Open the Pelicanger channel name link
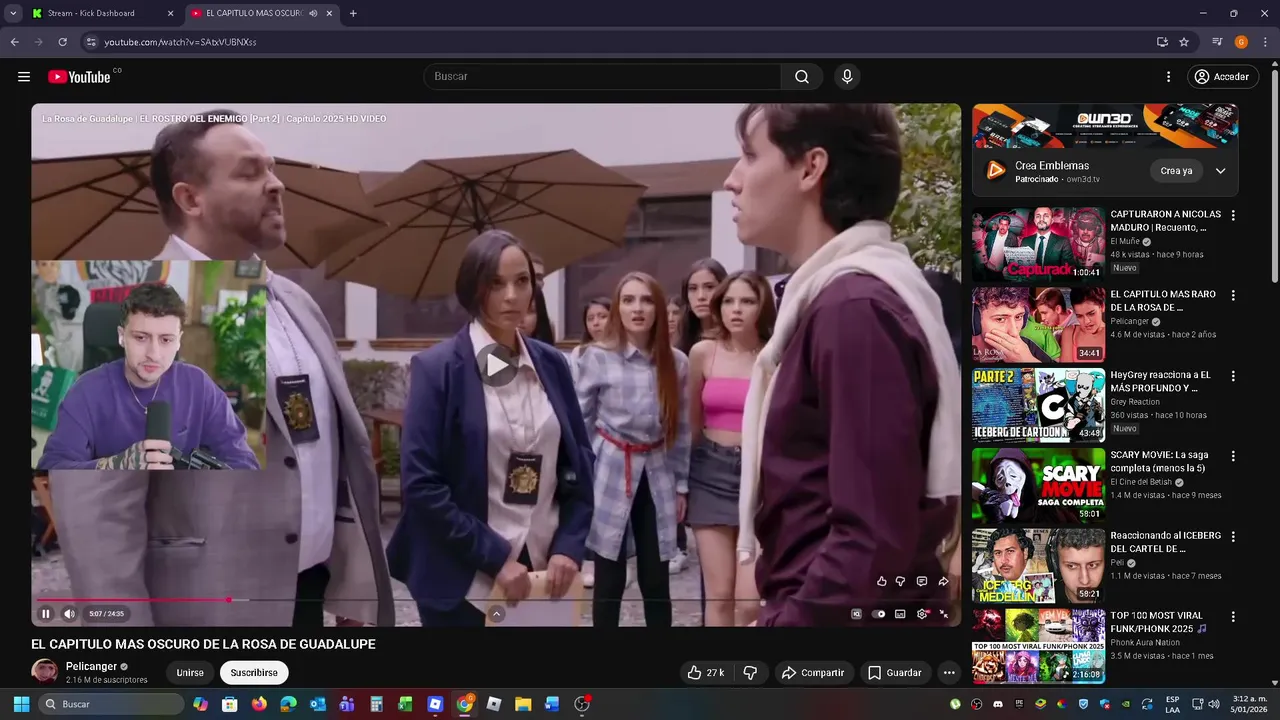 (x=91, y=667)
